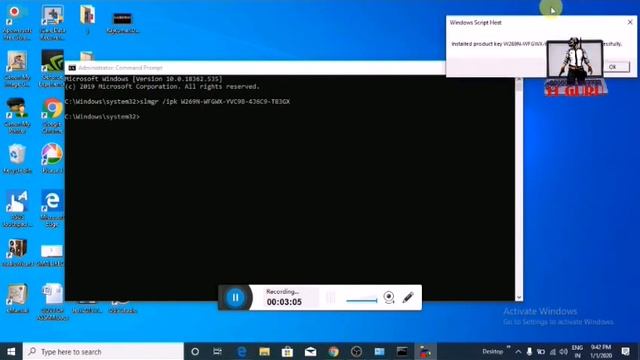Launch Microsoft Edge from the taskbar
The width and height of the screenshot is (640, 360).
pos(242,351)
